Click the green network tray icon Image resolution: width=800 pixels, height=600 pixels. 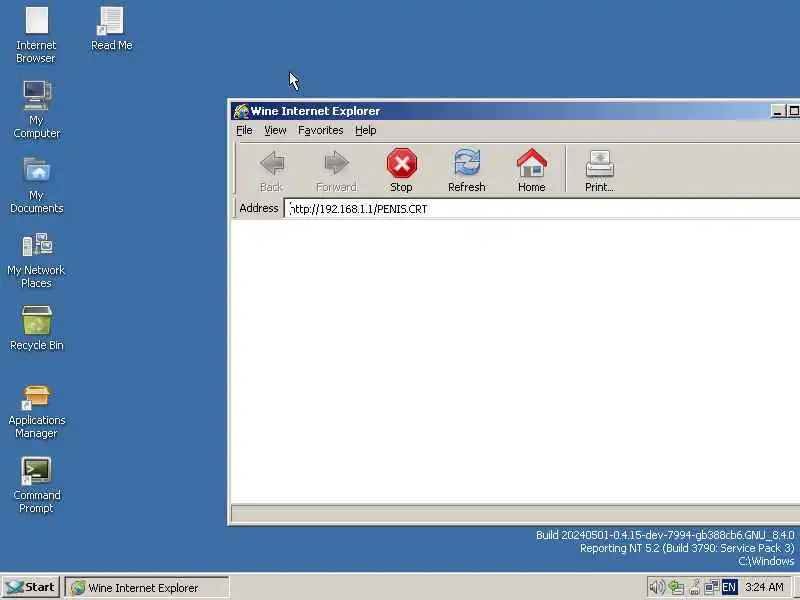point(676,587)
